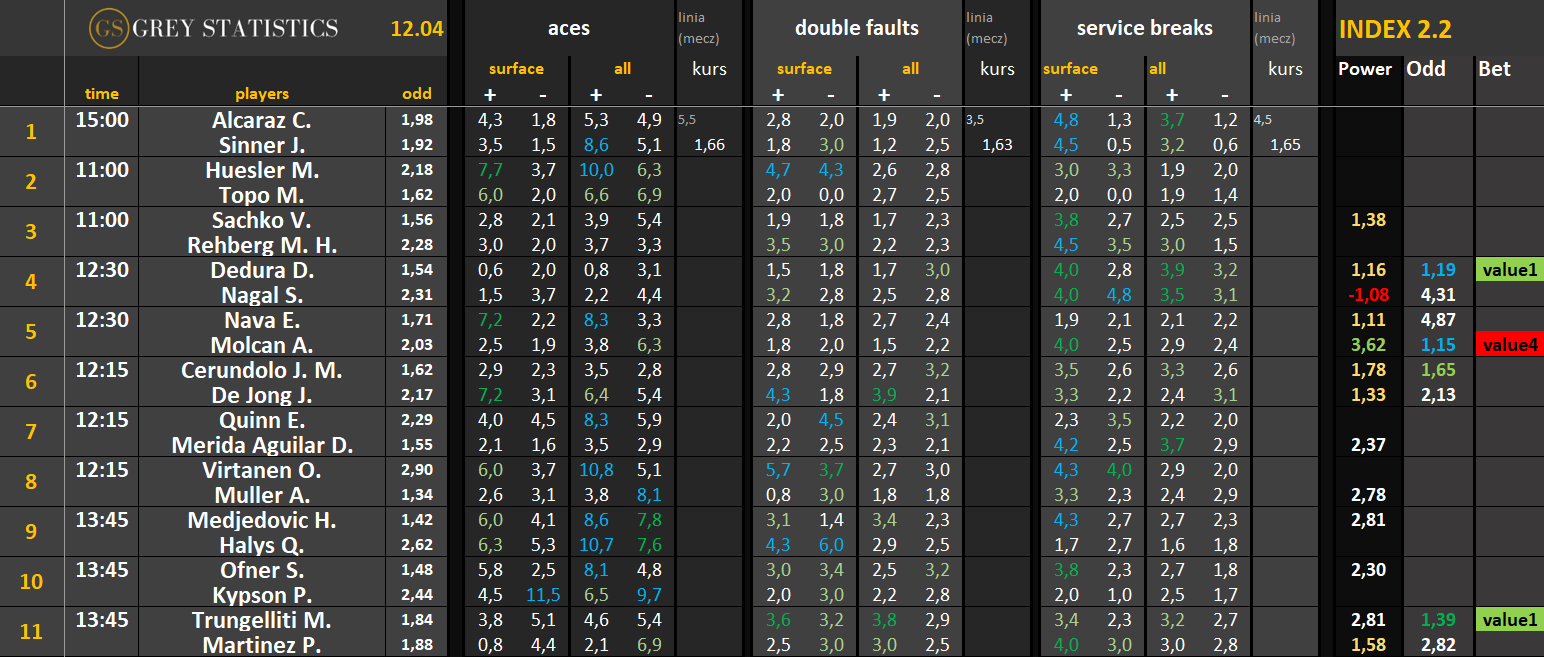Click the red value4 bet cell
Viewport: 1544px width, 657px height.
[x=1508, y=345]
